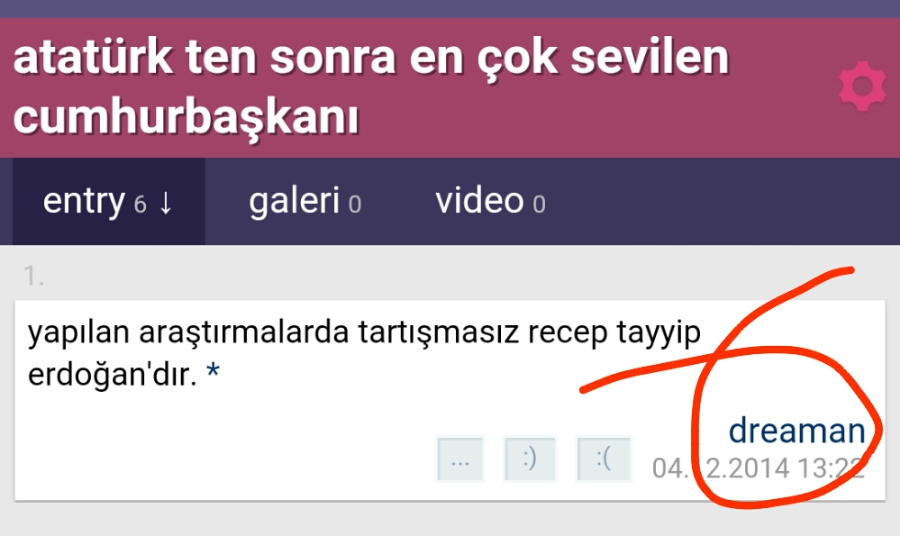Open author profile dreaman
The height and width of the screenshot is (536, 900).
797,430
